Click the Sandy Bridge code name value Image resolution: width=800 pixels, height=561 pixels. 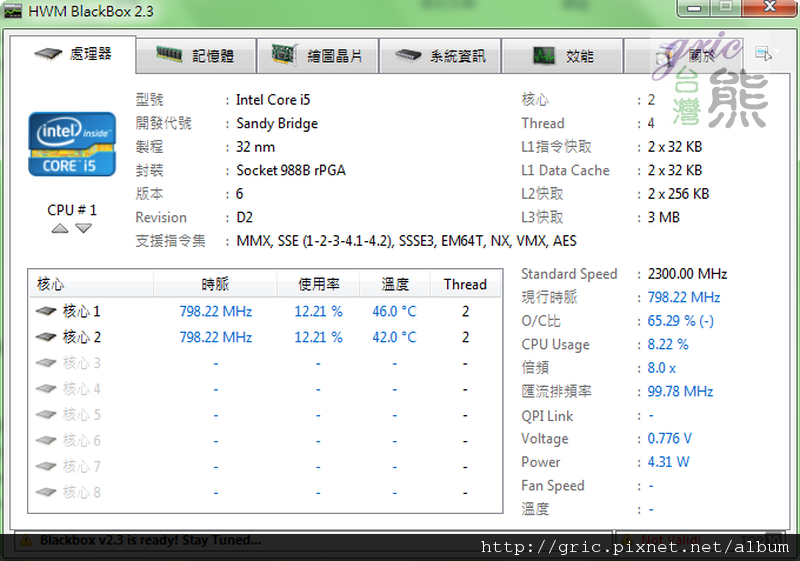277,123
